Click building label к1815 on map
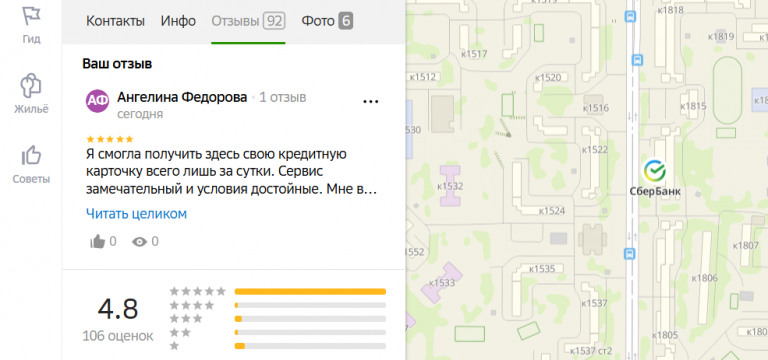Screen dimensions: 768x360 click(694, 106)
